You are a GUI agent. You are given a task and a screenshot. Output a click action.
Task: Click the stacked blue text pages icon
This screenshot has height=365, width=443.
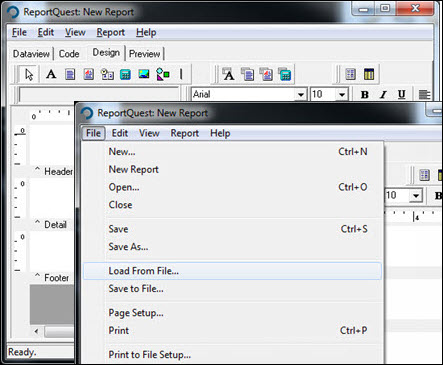pyautogui.click(x=248, y=74)
